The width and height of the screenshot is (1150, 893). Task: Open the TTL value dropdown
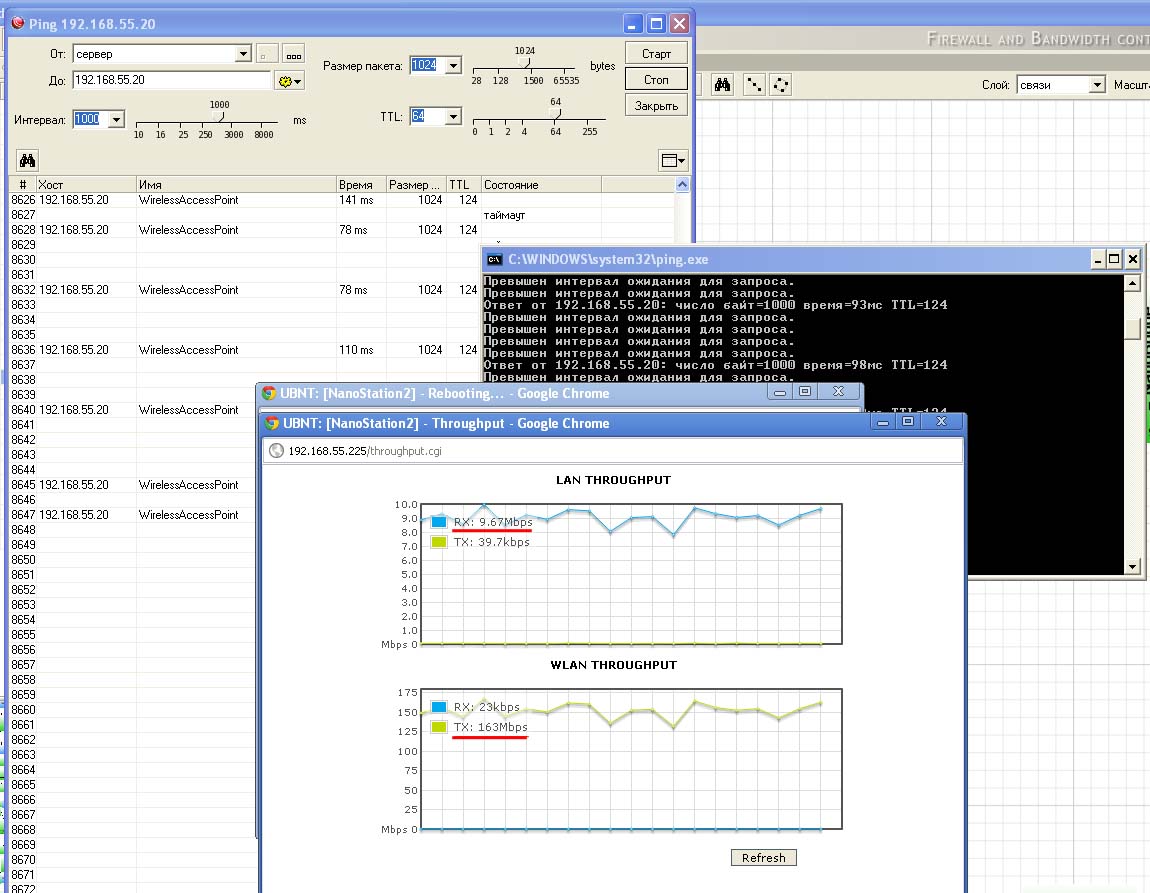[452, 117]
